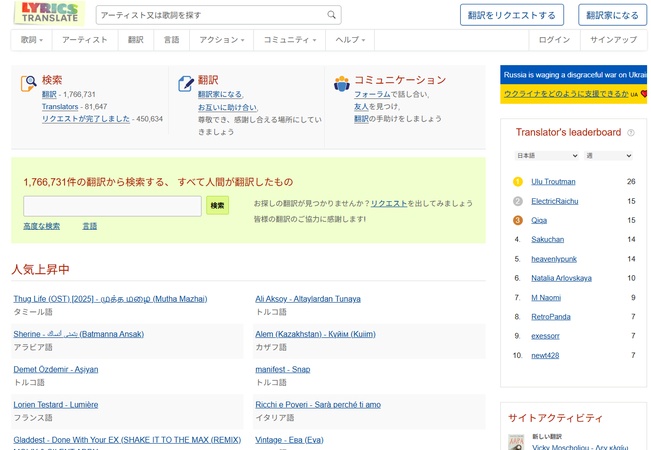Open newt428's profile link

pos(545,355)
